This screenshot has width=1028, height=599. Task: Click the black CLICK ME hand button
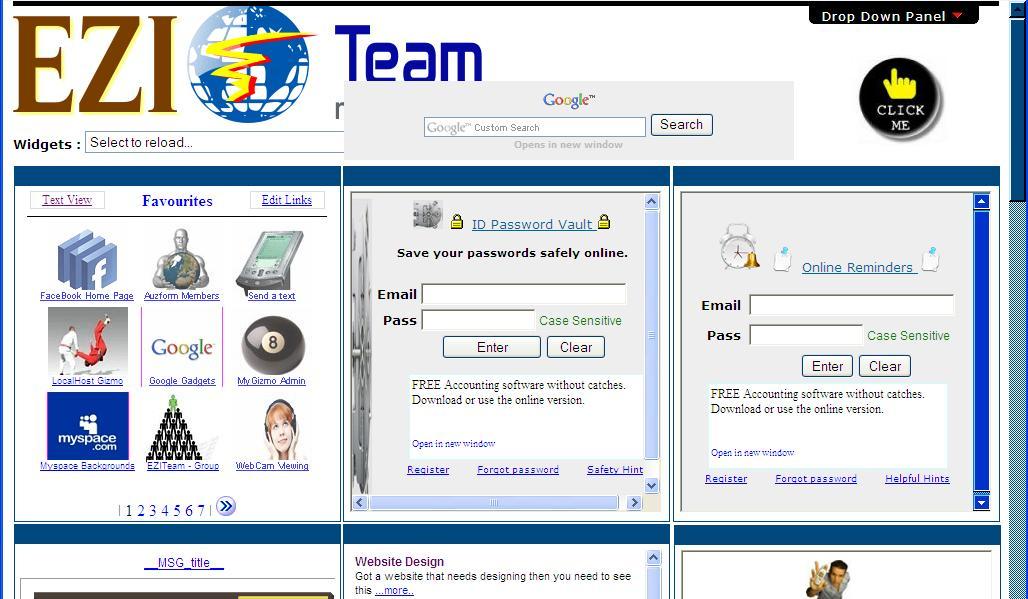[900, 100]
